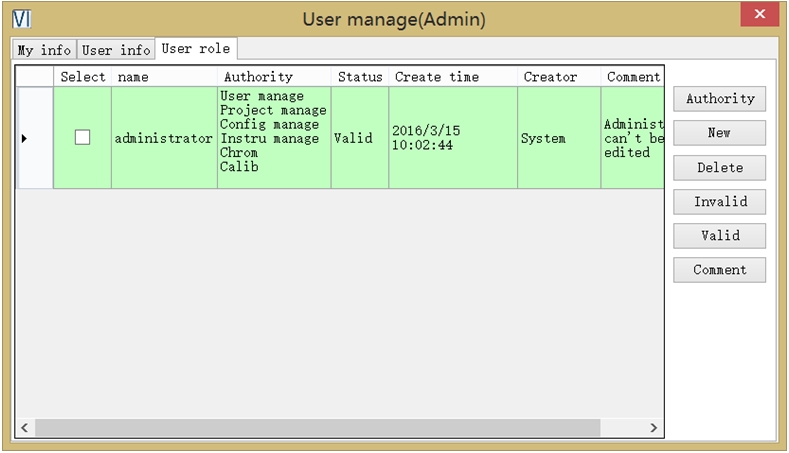Click the app icon in title bar
789x453 pixels.
coord(20,19)
